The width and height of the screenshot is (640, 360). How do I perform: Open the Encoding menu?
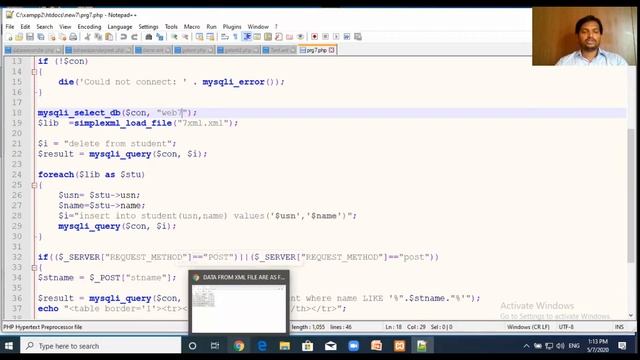[89, 27]
